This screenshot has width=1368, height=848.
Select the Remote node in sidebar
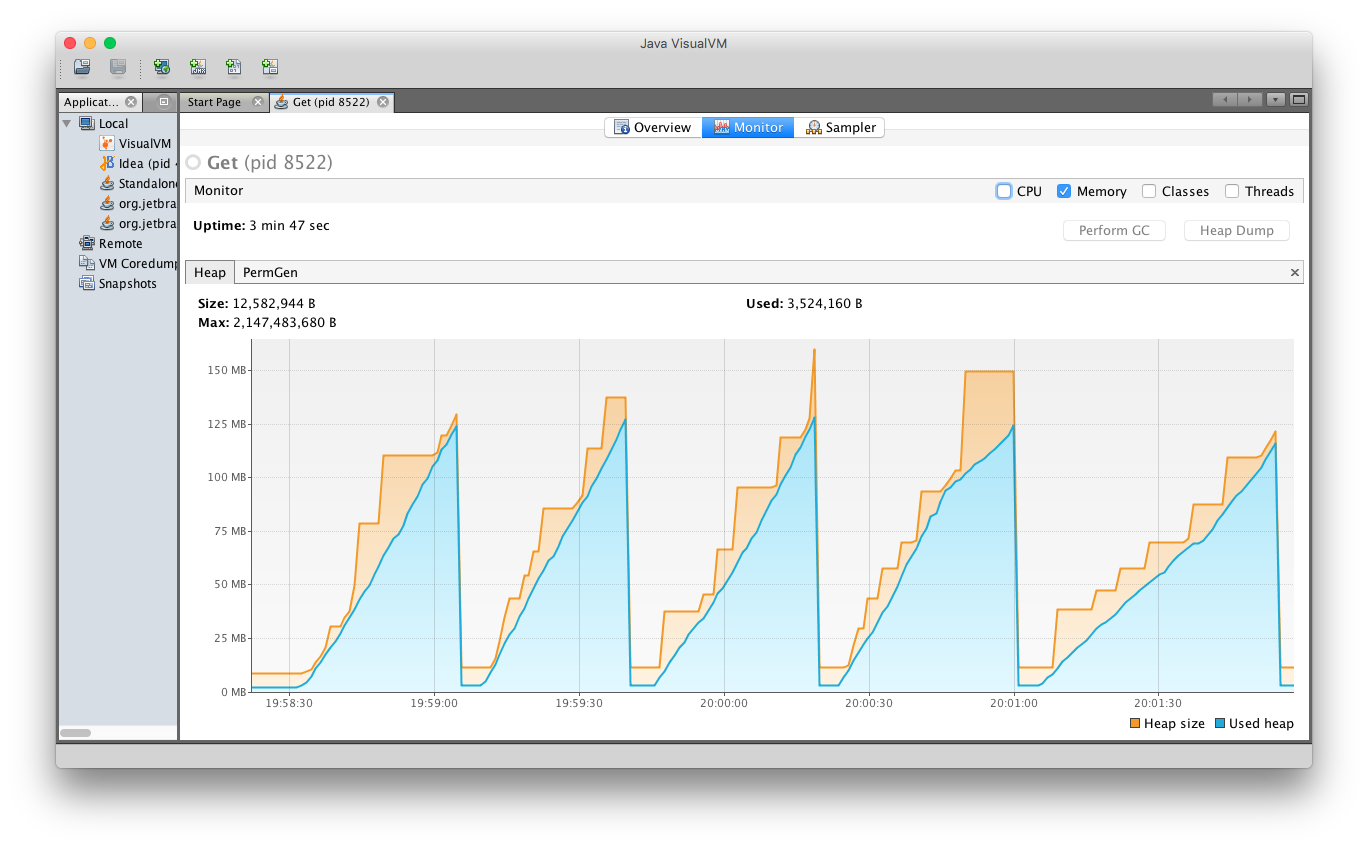[120, 244]
